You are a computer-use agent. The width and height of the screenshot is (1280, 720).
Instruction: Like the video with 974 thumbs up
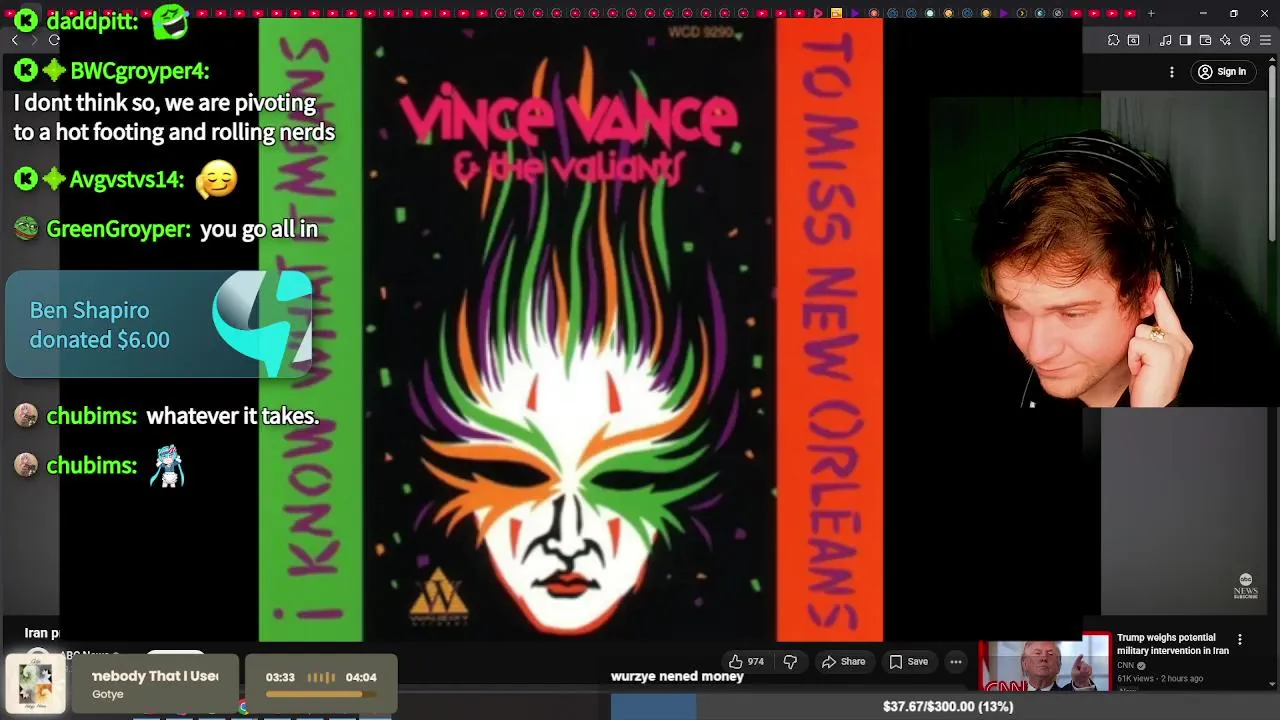[746, 661]
